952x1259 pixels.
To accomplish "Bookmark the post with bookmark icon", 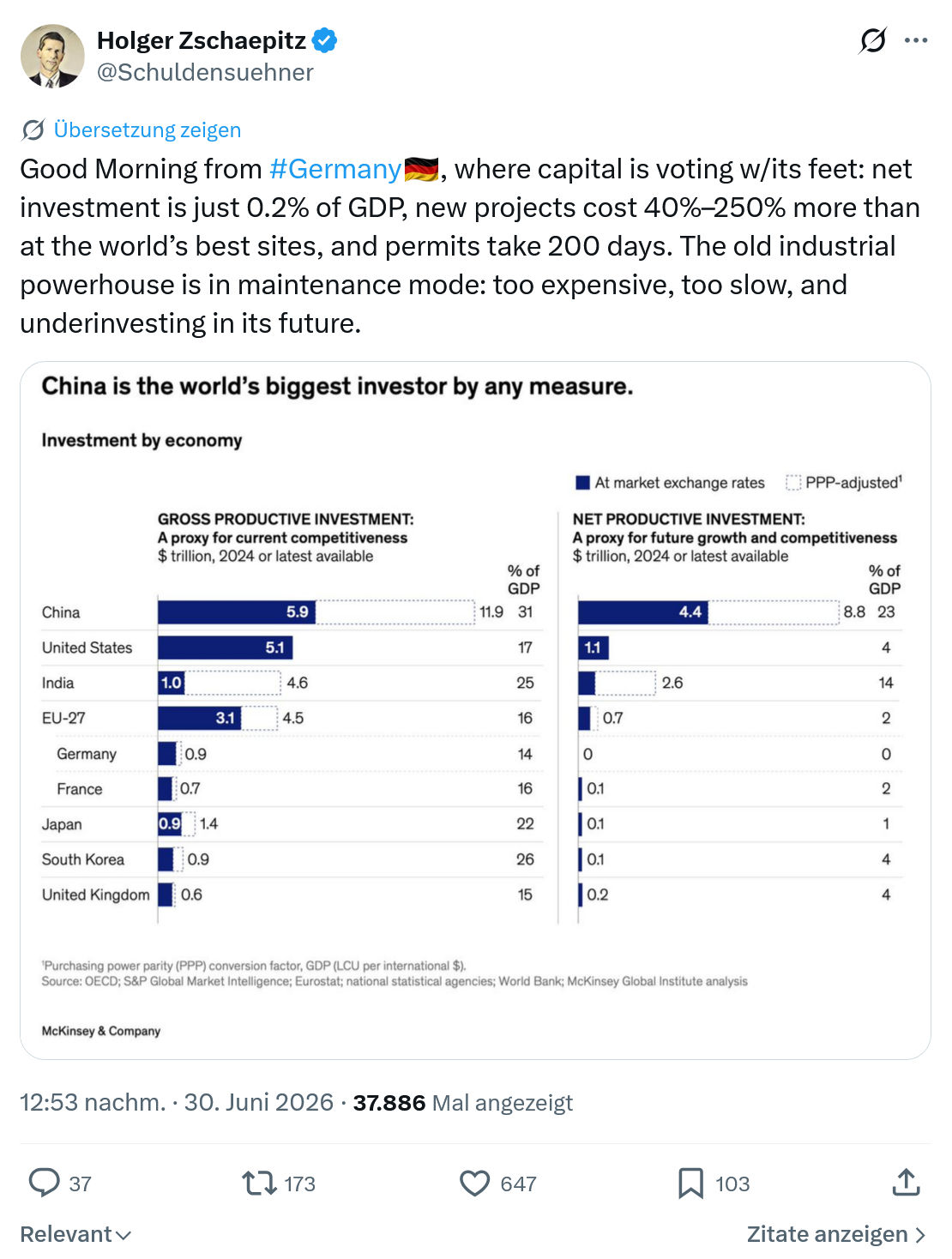I will click(690, 1184).
